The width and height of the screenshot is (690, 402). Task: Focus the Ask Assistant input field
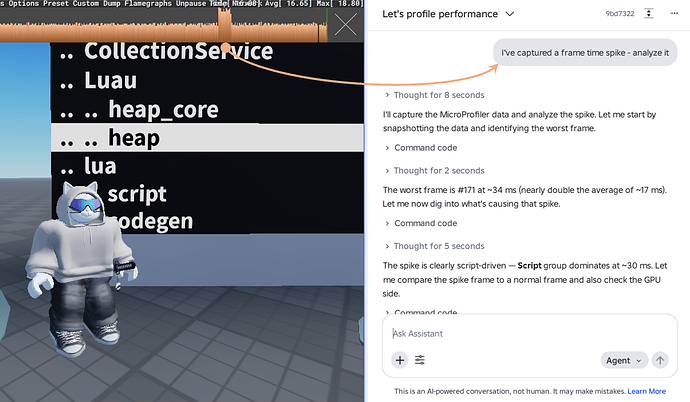(x=530, y=333)
